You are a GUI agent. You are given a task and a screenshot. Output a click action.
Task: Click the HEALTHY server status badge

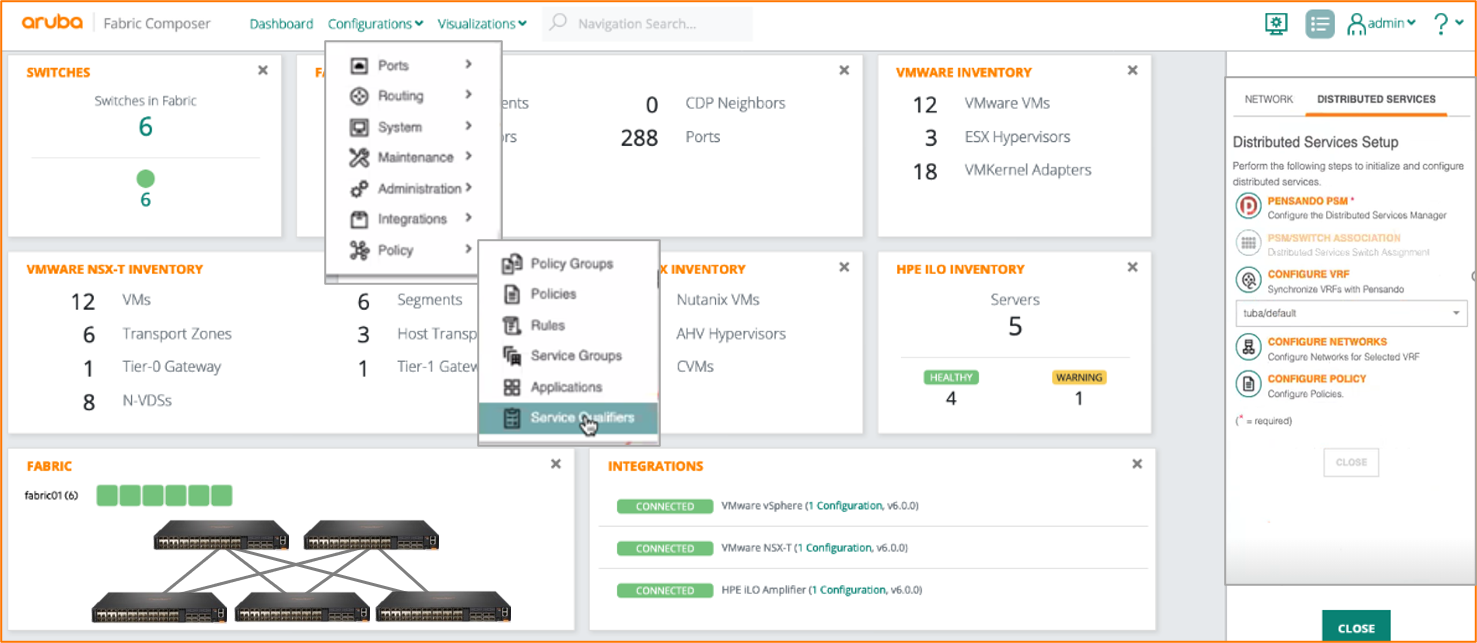coord(951,377)
